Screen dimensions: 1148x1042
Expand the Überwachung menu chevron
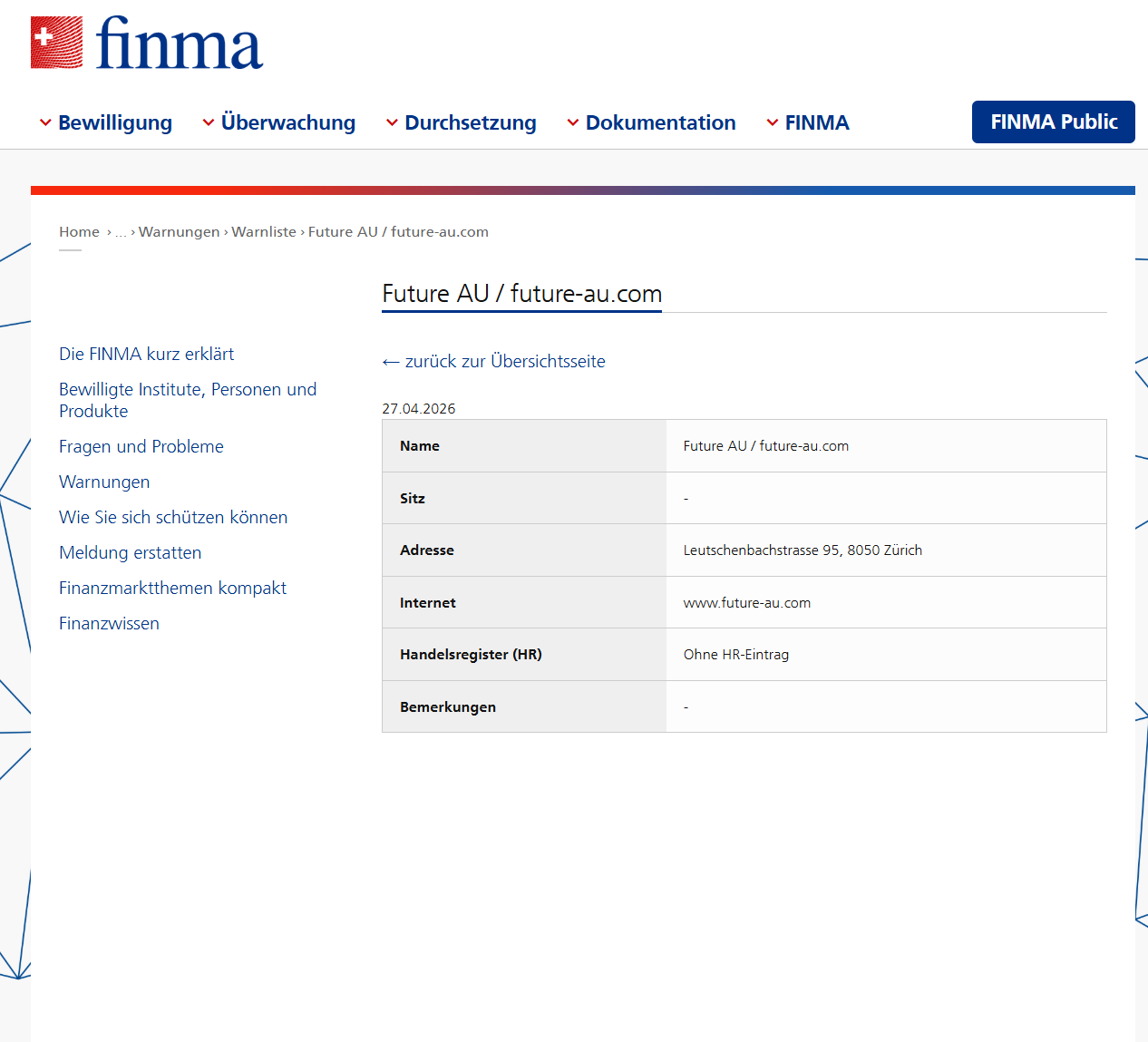point(209,122)
